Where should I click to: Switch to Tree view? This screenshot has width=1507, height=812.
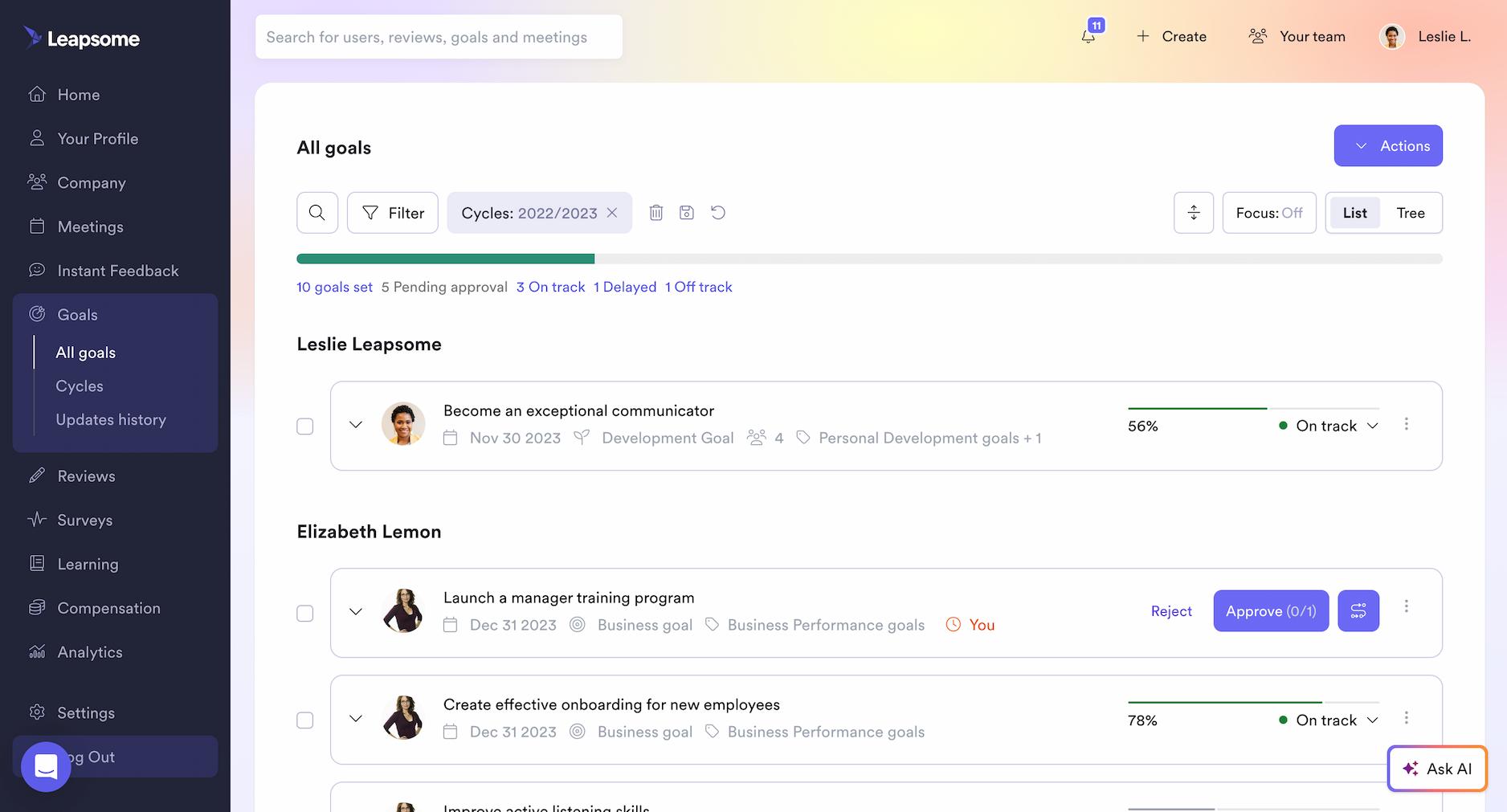[x=1410, y=212]
